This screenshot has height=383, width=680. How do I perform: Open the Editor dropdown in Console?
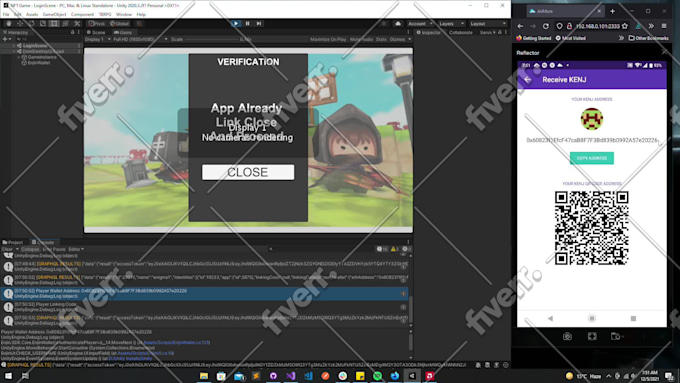(76, 249)
